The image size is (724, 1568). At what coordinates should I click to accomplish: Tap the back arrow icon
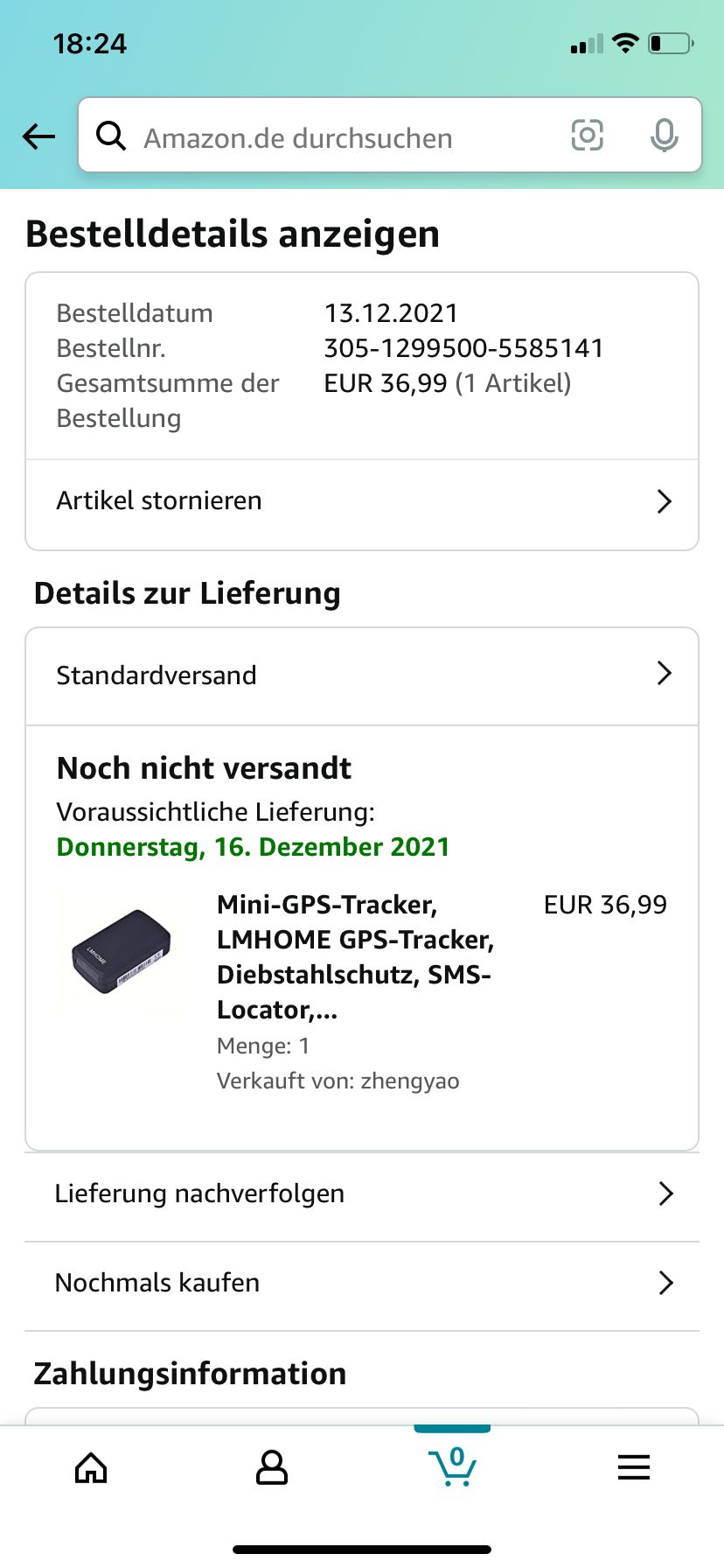click(x=38, y=136)
